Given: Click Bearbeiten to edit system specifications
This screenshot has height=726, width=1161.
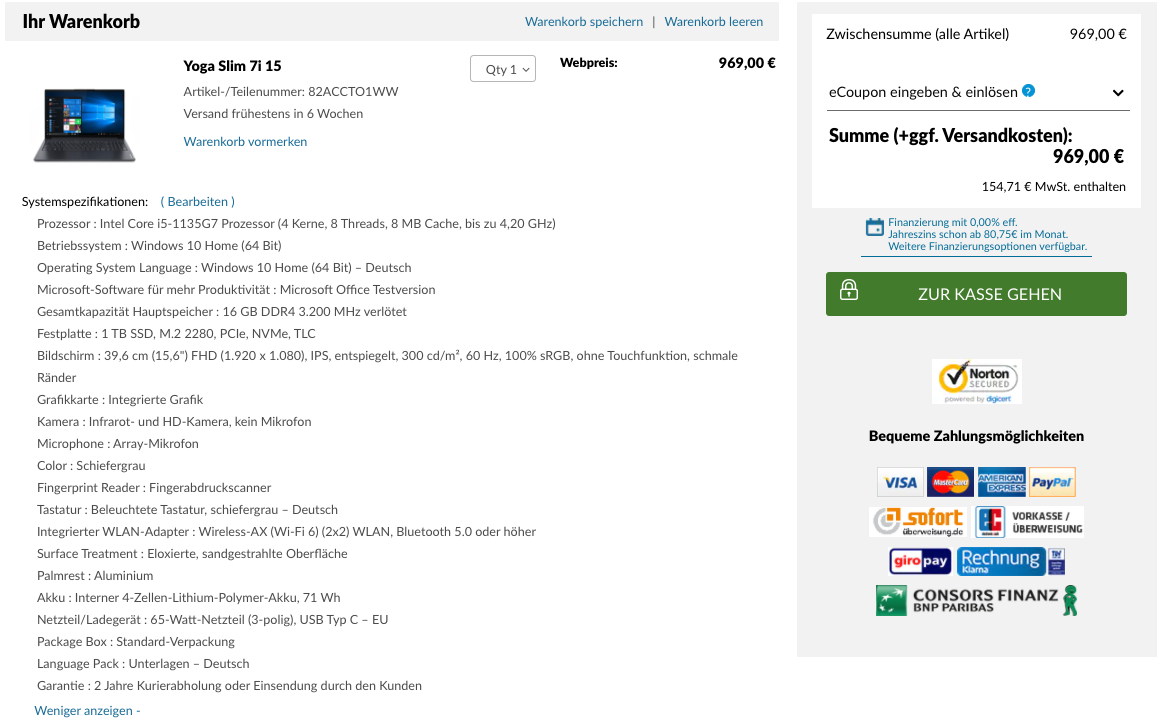Looking at the screenshot, I should click(x=198, y=201).
